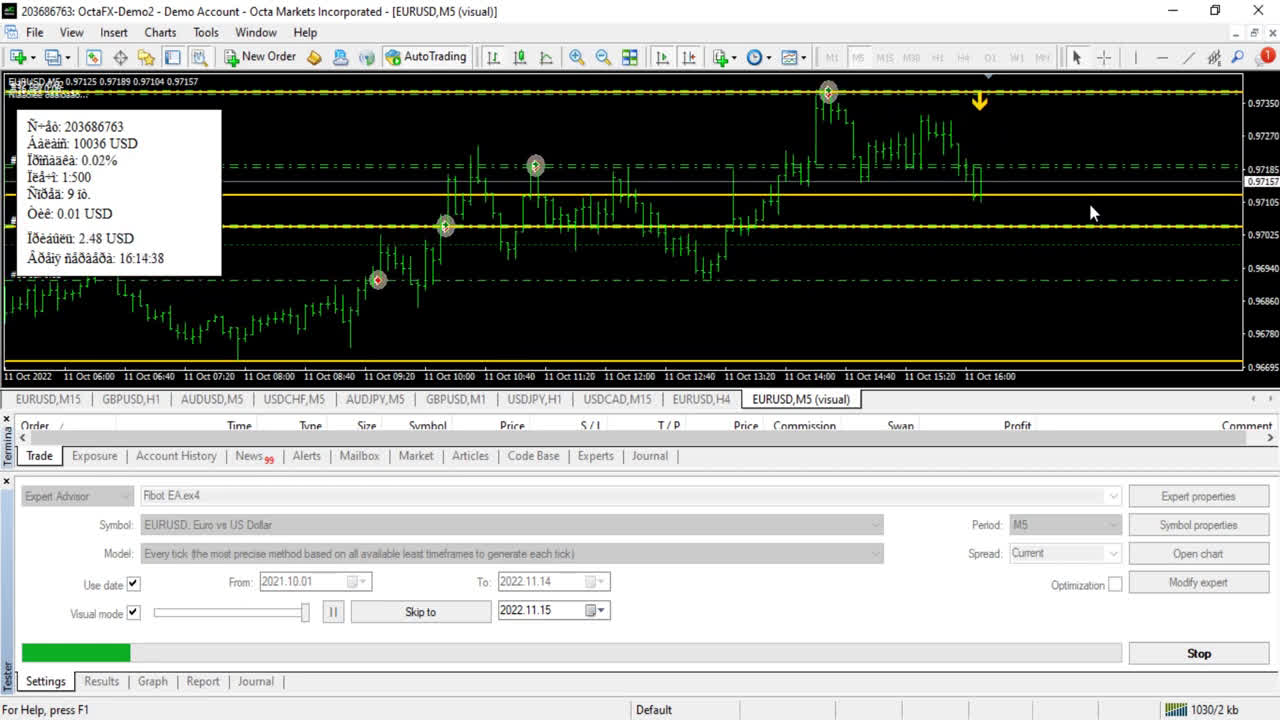Click the Skip to button
This screenshot has height=720, width=1280.
pyautogui.click(x=420, y=612)
